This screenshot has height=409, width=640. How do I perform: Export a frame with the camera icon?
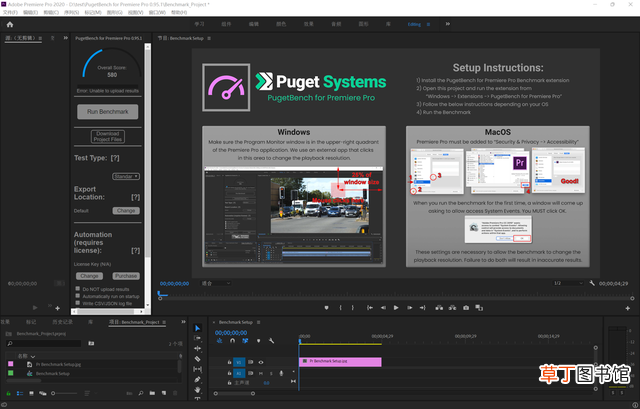click(466, 308)
